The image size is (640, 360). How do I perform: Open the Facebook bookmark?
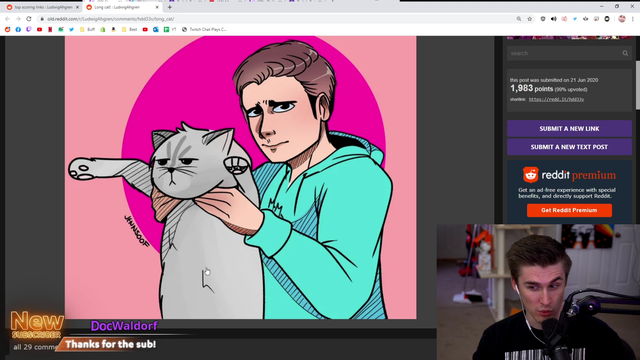coord(18,29)
